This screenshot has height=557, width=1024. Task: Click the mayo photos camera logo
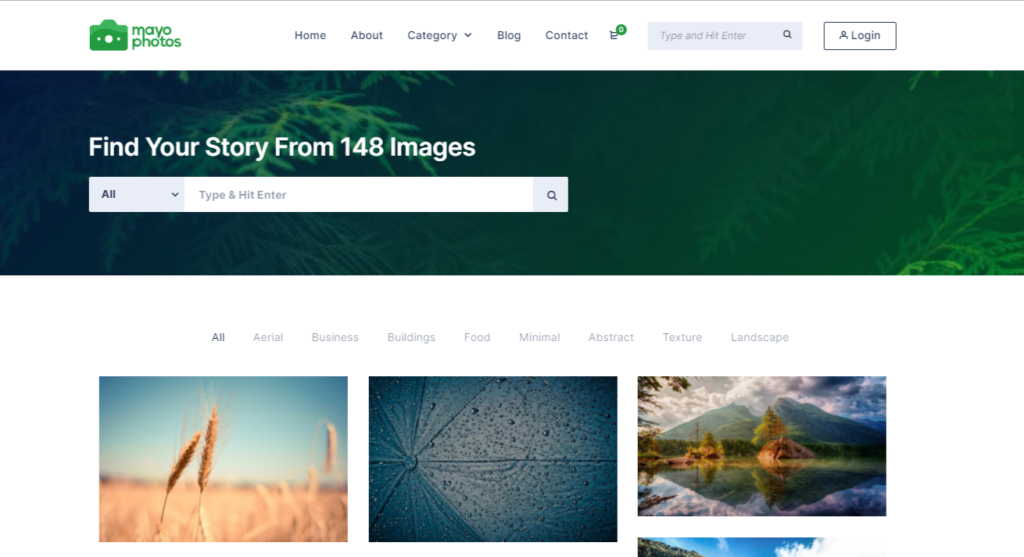135,35
